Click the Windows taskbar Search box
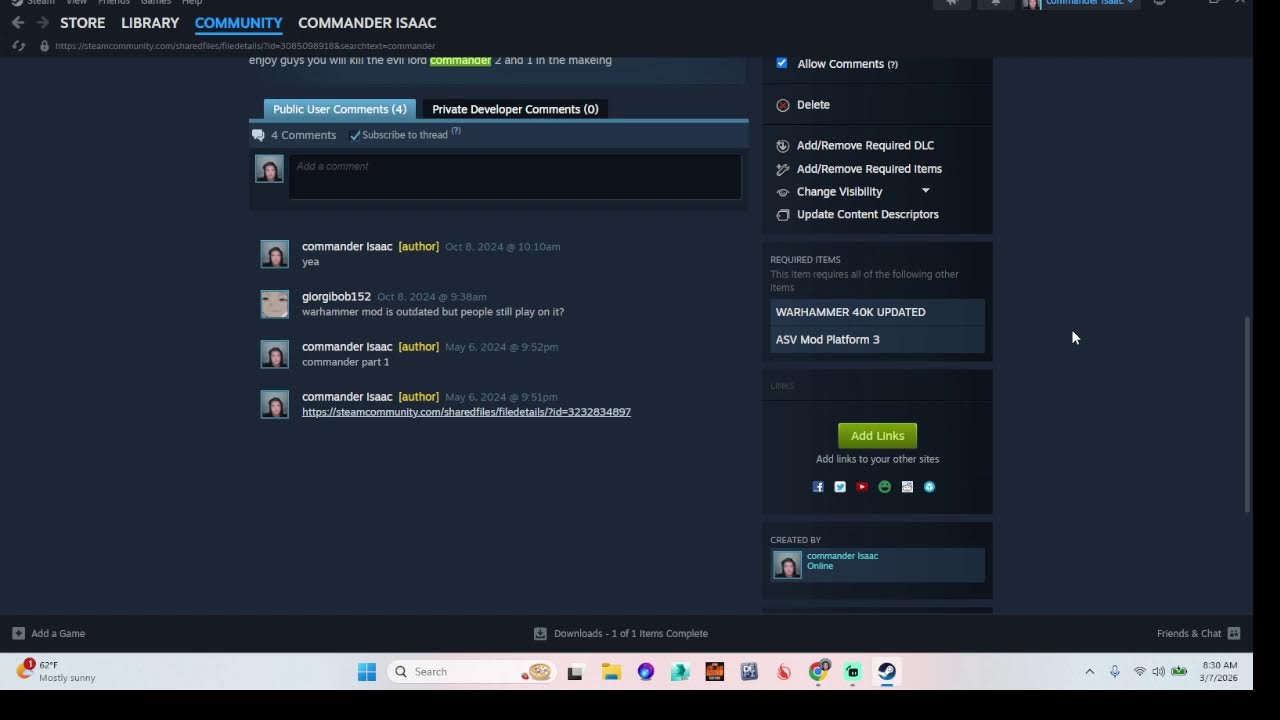Image resolution: width=1280 pixels, height=720 pixels. tap(472, 672)
